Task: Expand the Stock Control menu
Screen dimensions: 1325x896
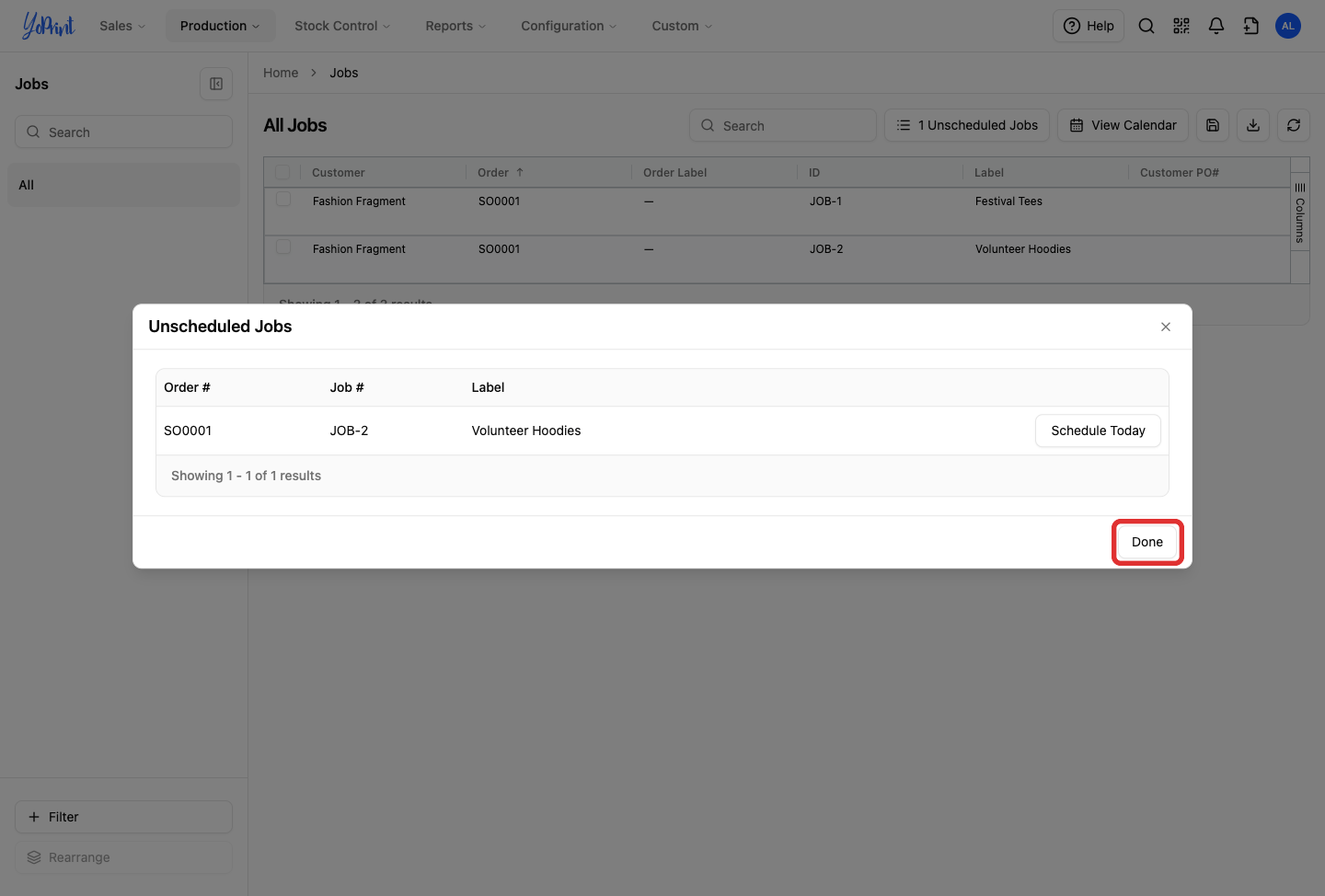Action: pos(342,26)
